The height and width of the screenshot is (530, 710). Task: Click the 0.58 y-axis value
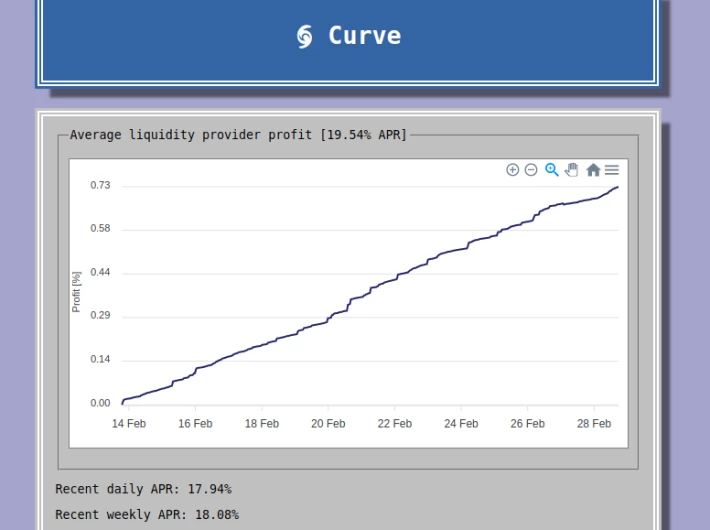100,228
